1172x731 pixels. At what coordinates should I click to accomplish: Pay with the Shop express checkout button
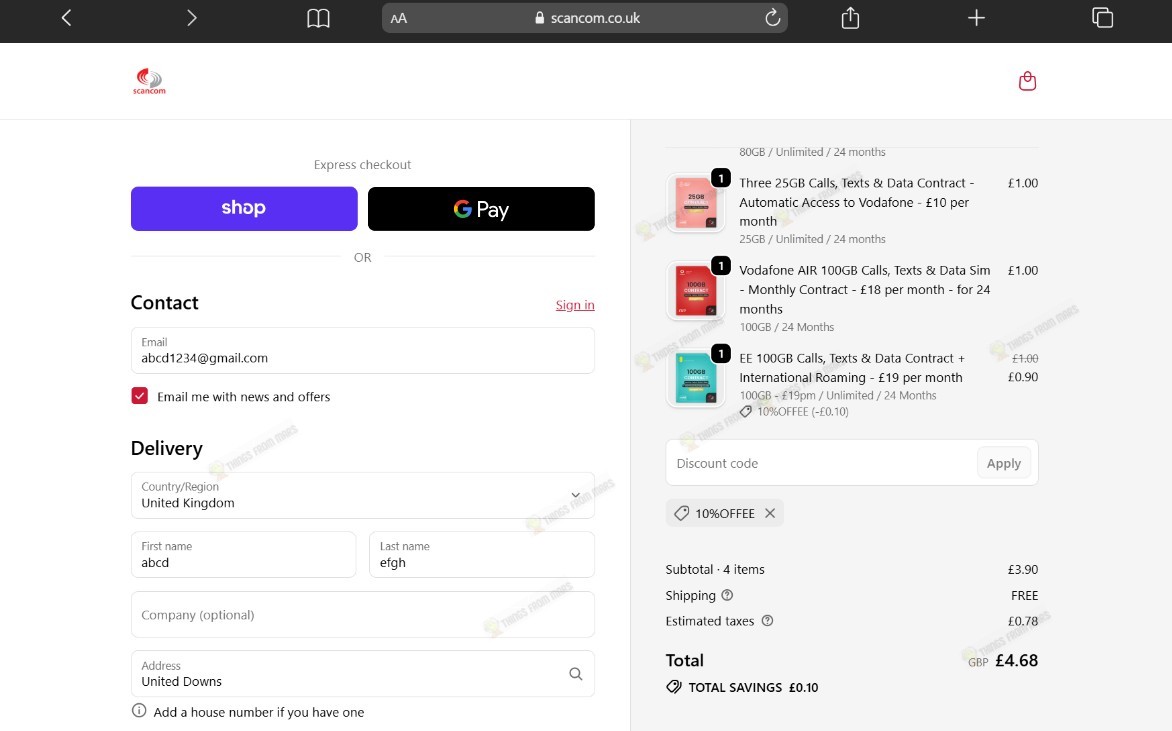pos(244,209)
